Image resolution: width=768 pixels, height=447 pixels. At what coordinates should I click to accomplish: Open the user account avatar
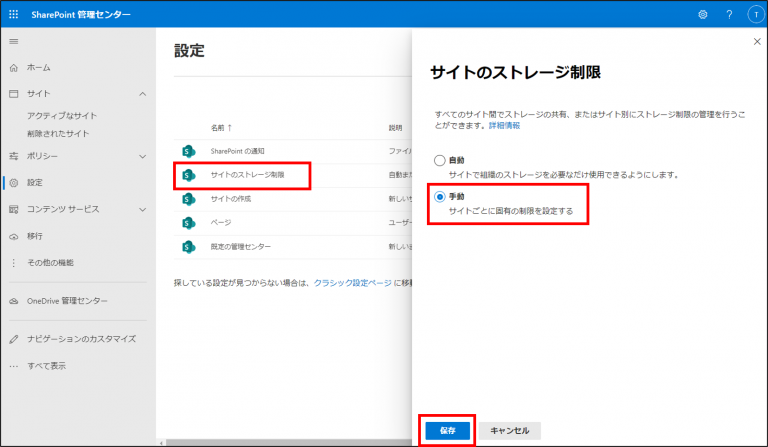click(x=753, y=14)
